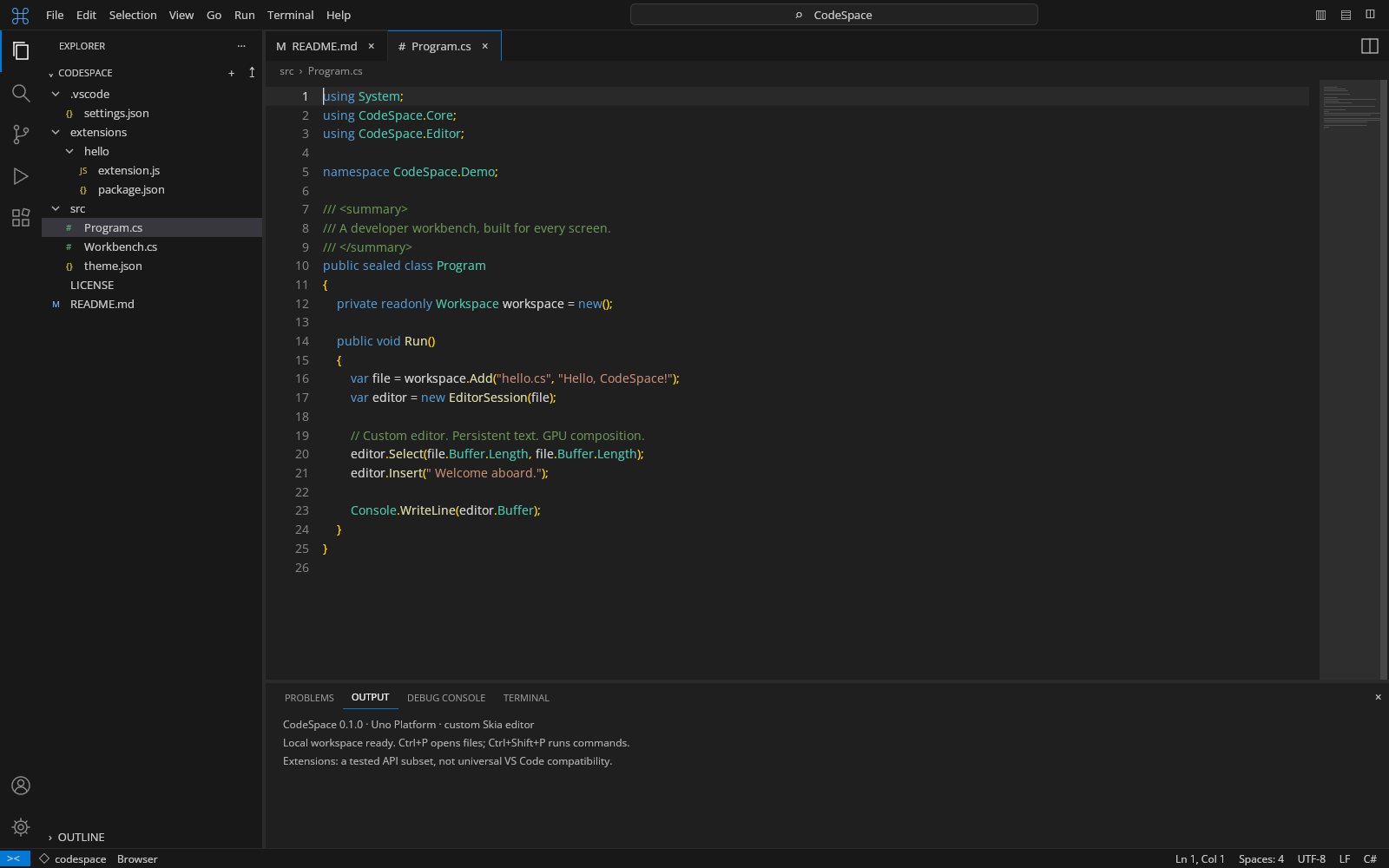
Task: Open the Accounts icon
Action: pos(21,786)
